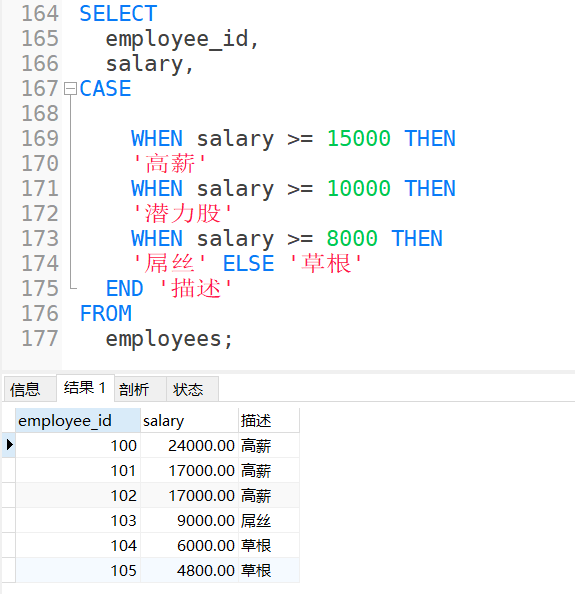Click line number 177 in the gutter
Viewport: 575px width, 594px height.
pos(40,339)
